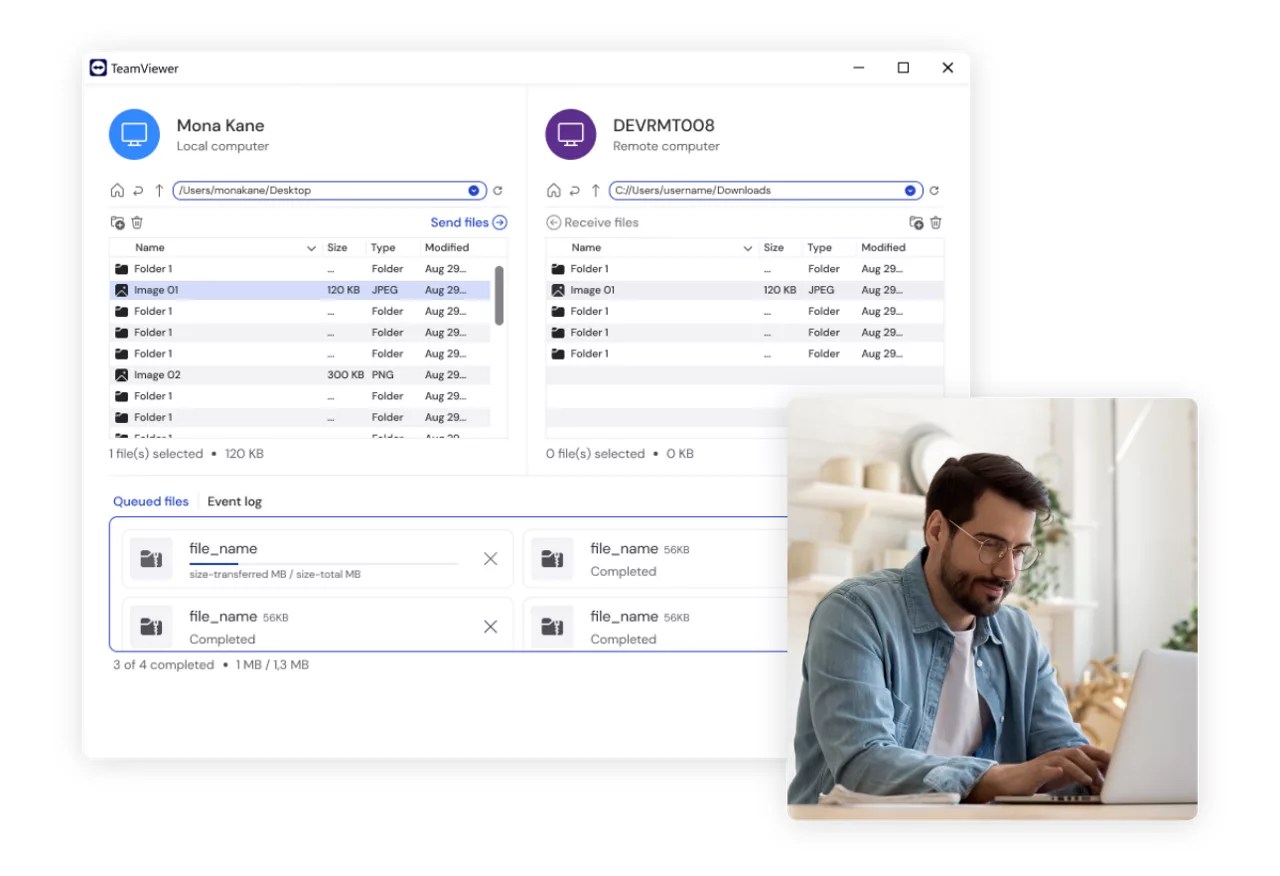Minimize the TeamViewer window
This screenshot has height=876, width=1280.
(859, 68)
